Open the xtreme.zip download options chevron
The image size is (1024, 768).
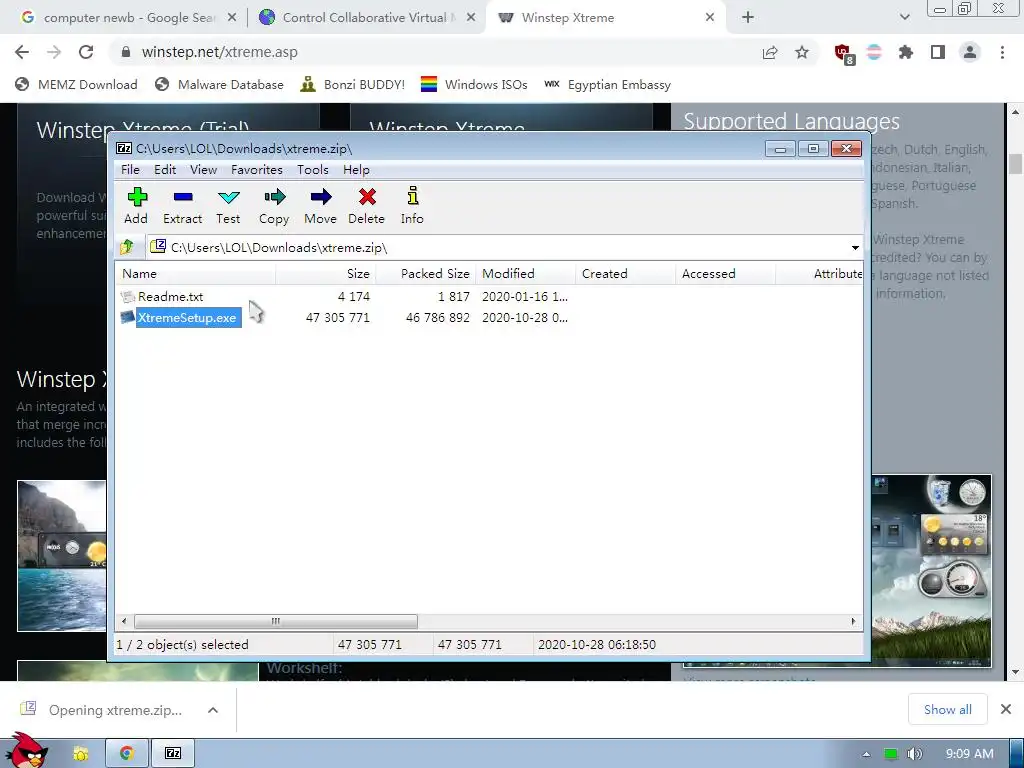coord(213,710)
